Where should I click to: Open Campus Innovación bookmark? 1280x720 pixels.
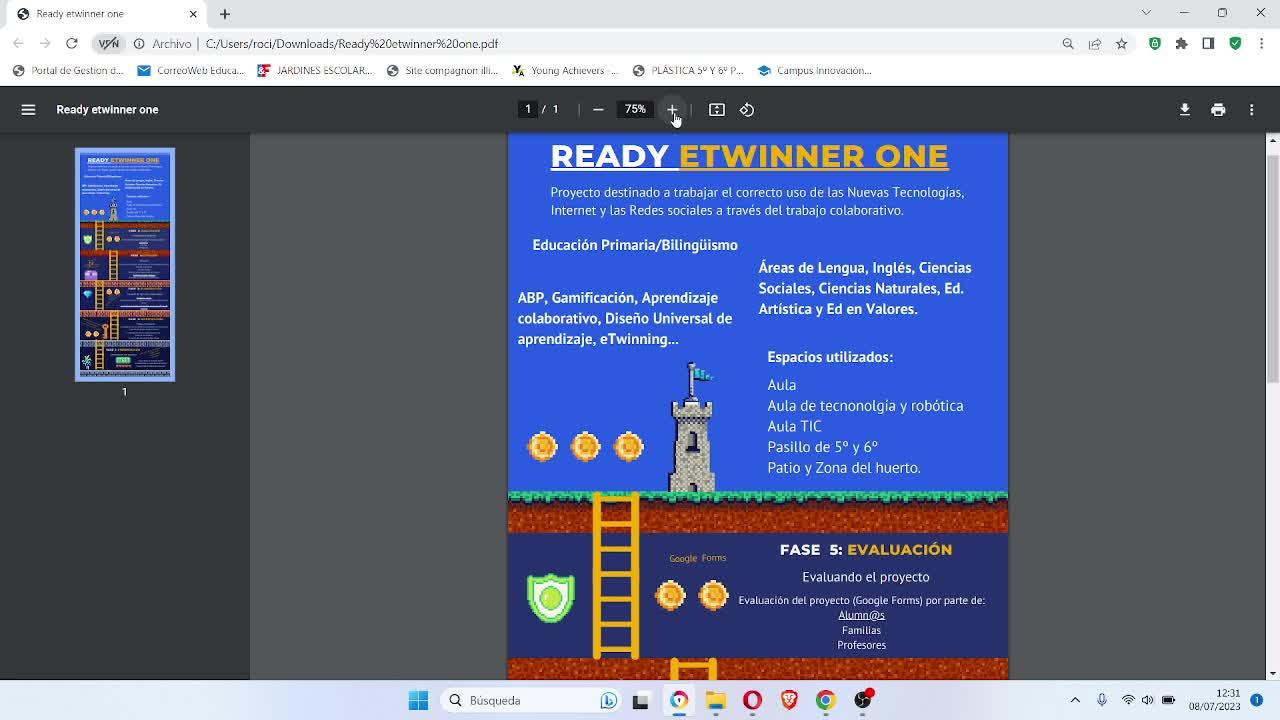point(815,71)
